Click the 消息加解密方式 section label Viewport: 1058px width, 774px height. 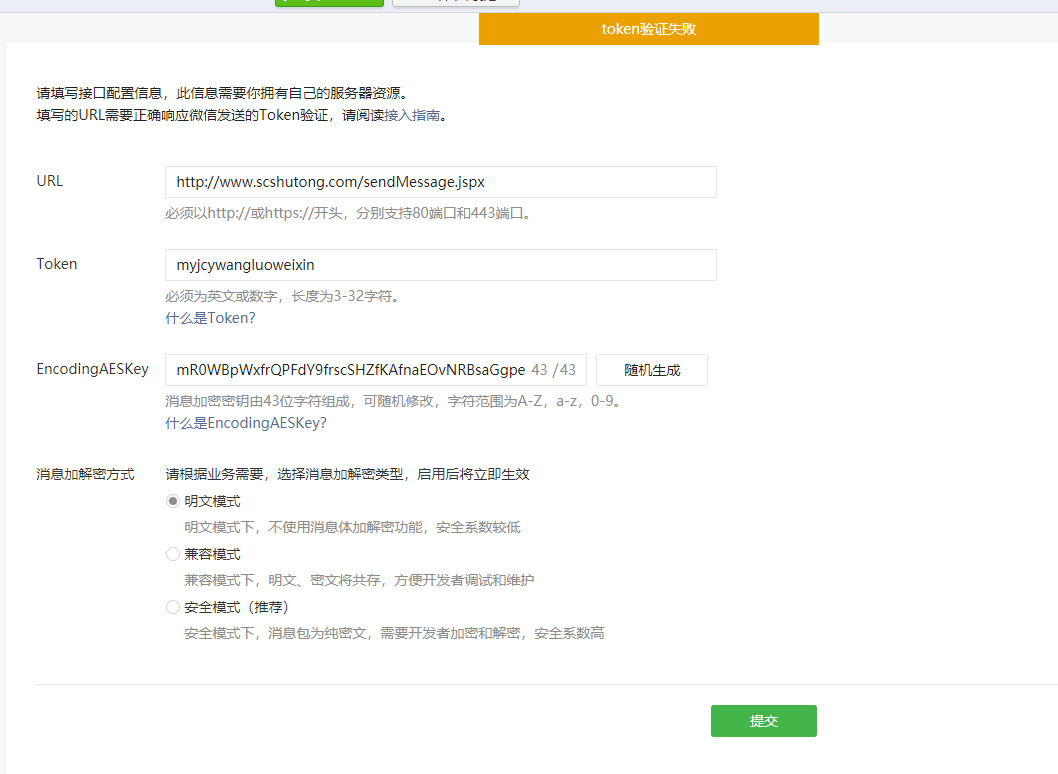click(85, 474)
